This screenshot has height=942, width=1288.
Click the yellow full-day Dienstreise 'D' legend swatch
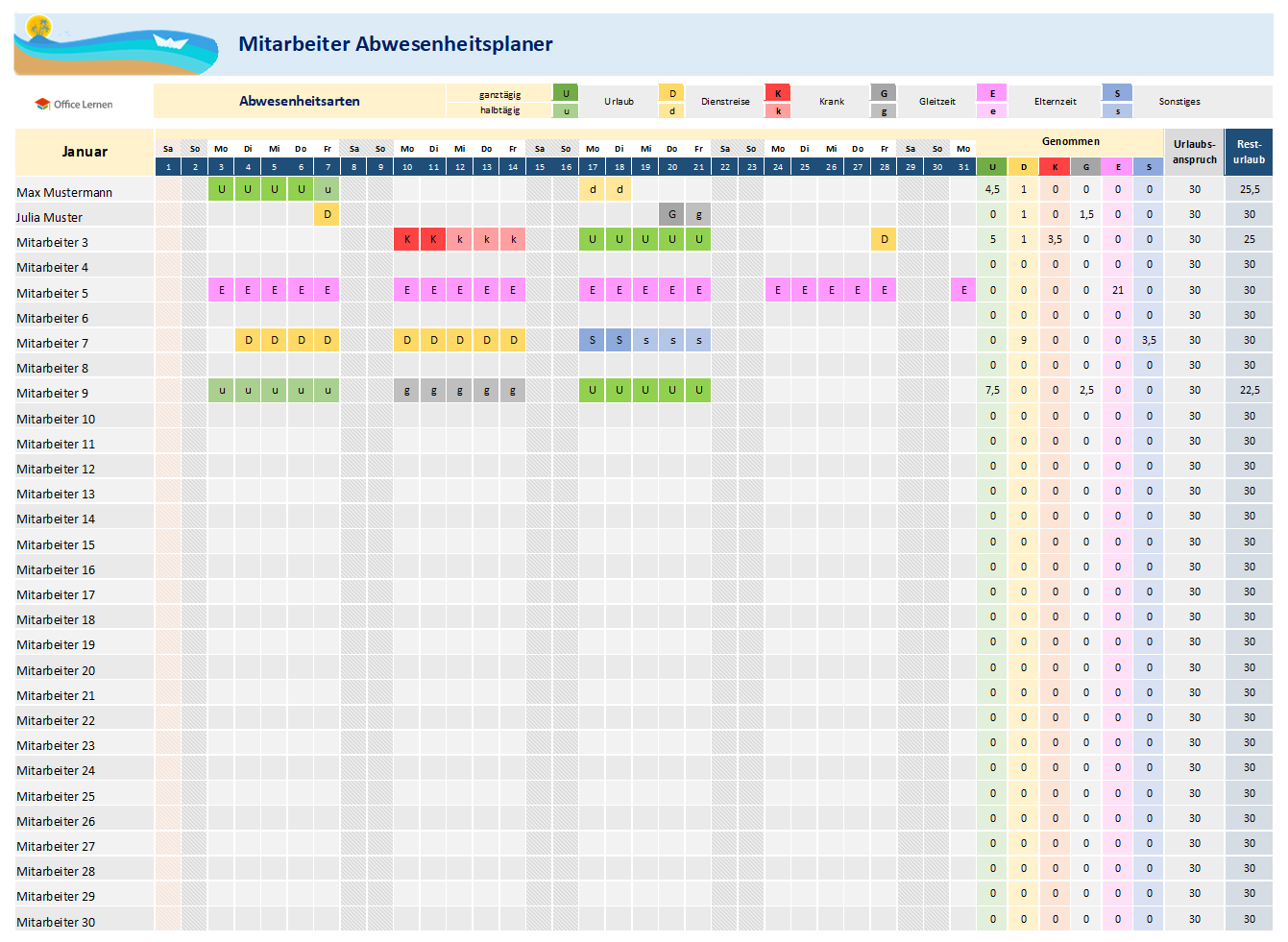pos(672,93)
